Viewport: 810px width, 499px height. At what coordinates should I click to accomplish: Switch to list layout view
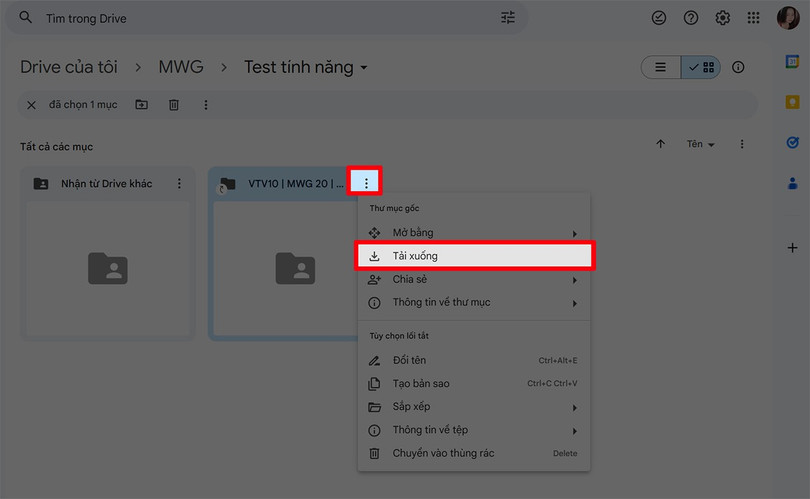click(660, 68)
